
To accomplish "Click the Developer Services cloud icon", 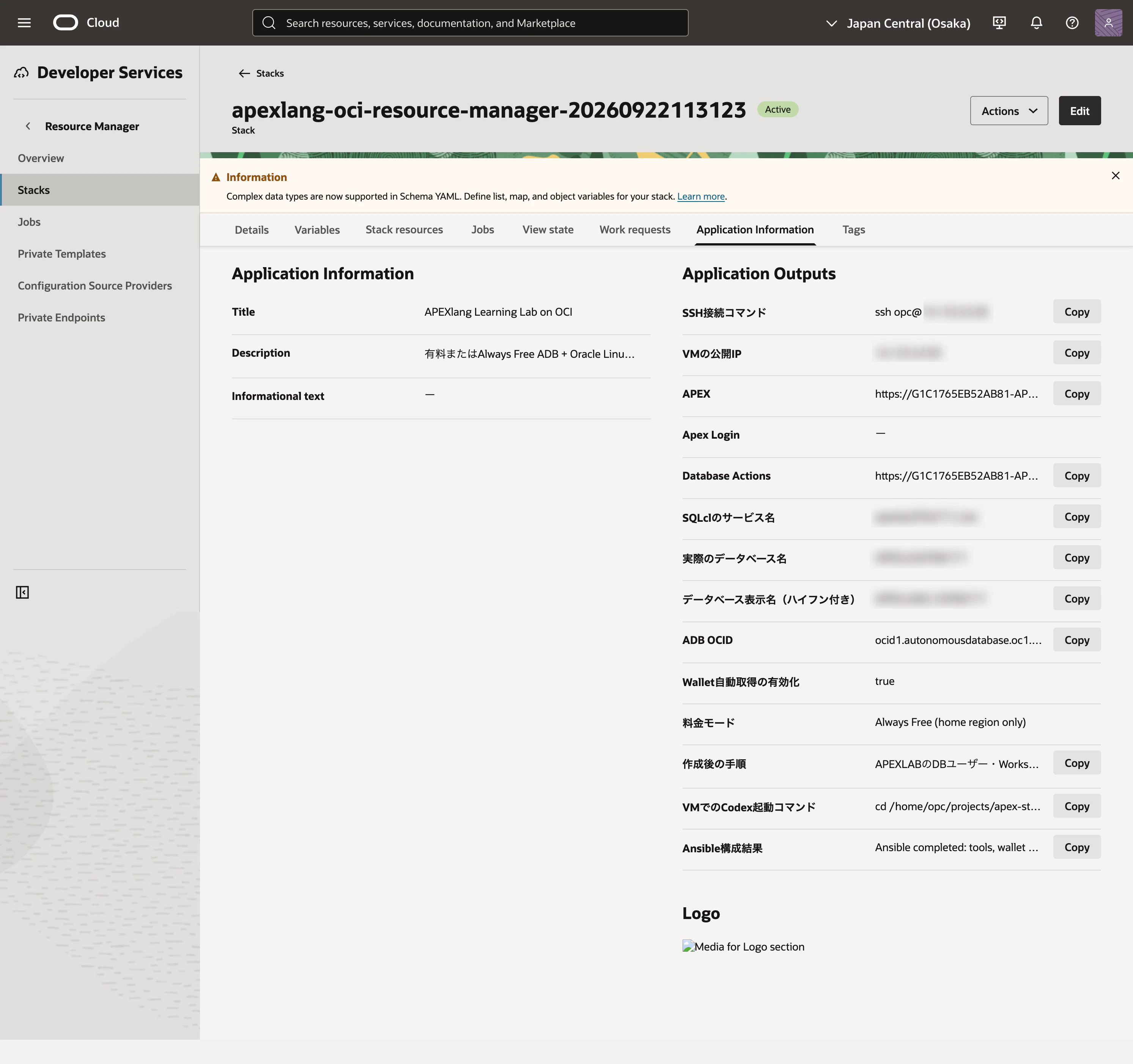I will pos(22,72).
